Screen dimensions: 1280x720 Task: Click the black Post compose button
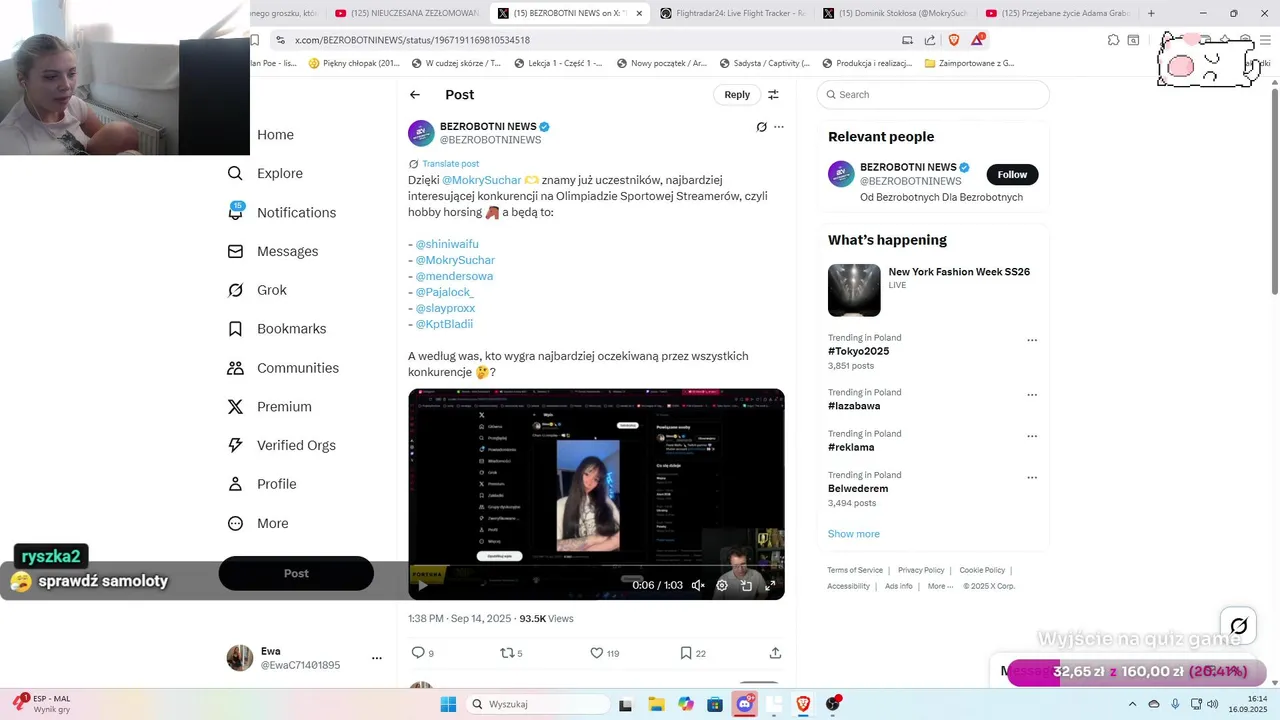click(296, 573)
